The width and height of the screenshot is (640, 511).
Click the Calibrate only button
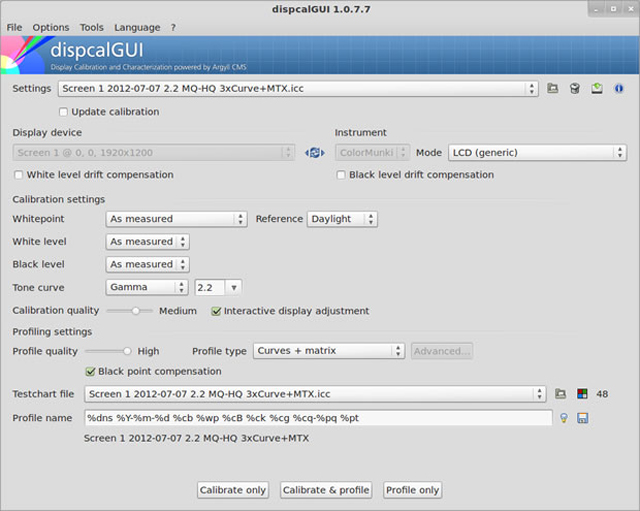click(x=233, y=490)
